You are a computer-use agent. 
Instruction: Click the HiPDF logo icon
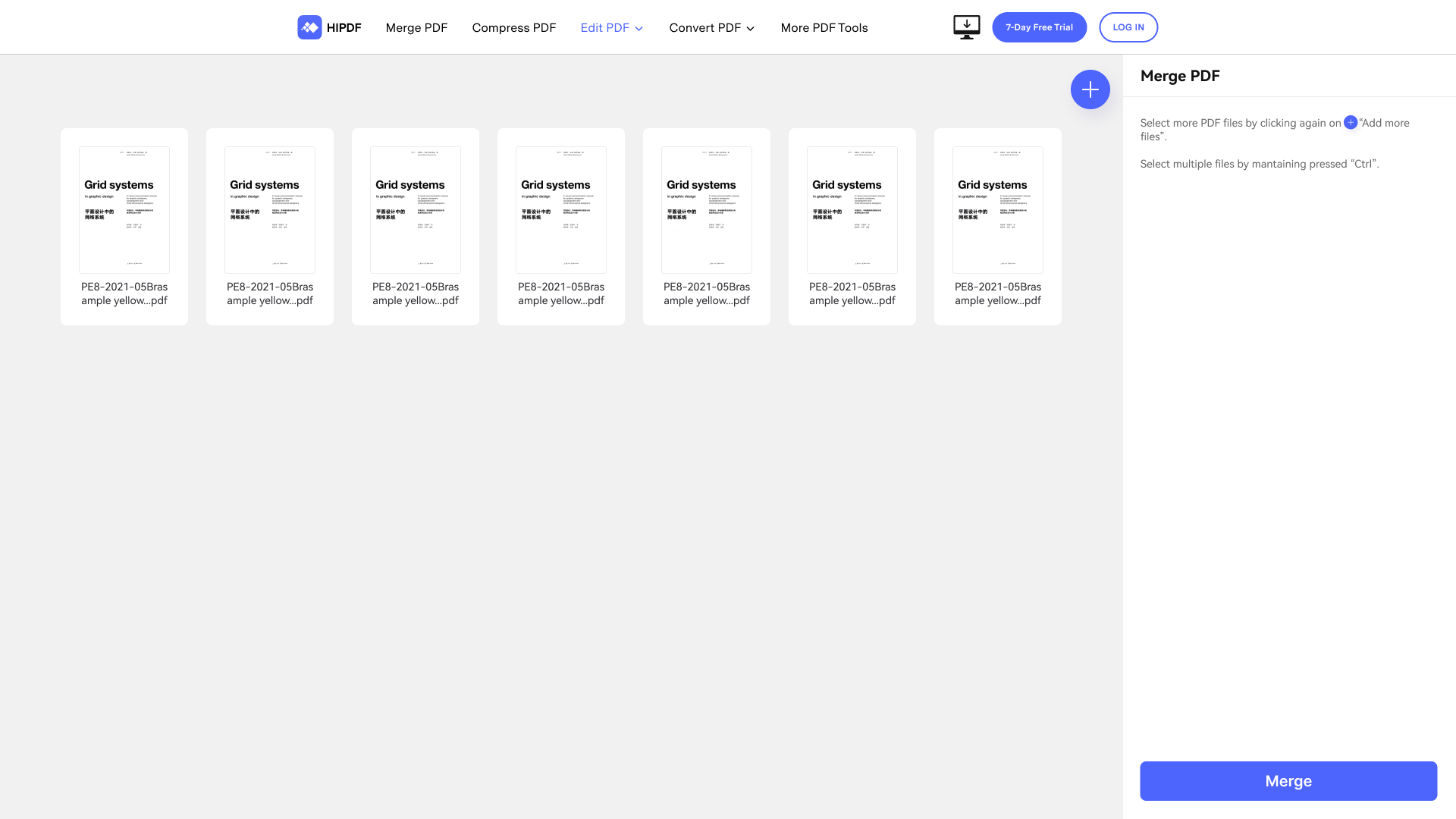[x=309, y=27]
